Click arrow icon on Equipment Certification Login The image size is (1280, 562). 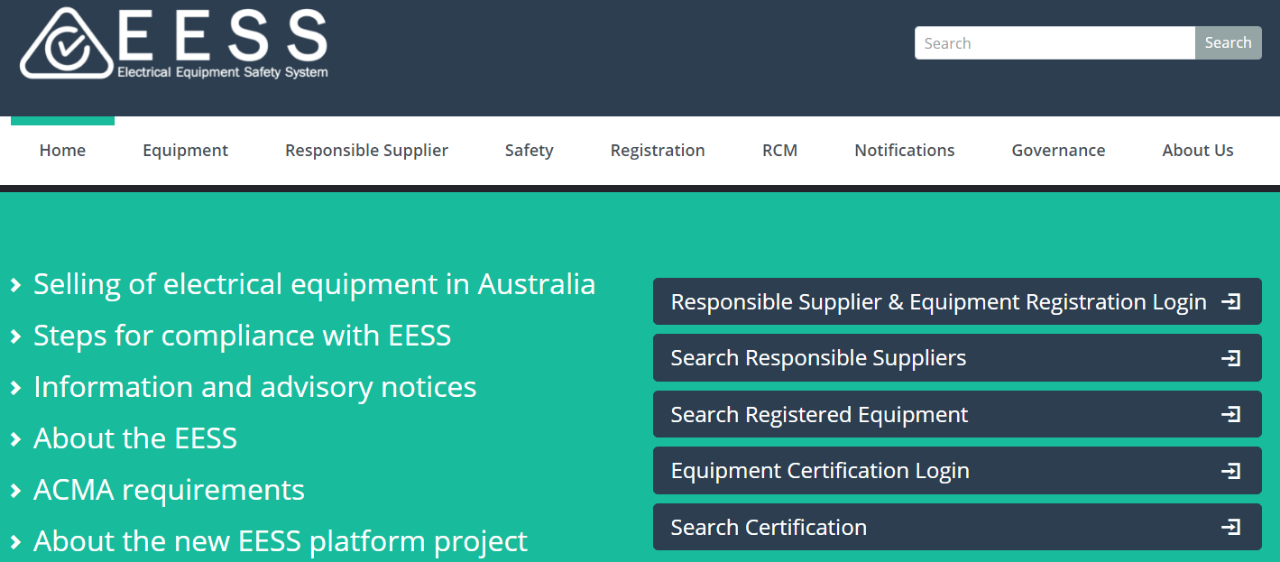(1232, 471)
